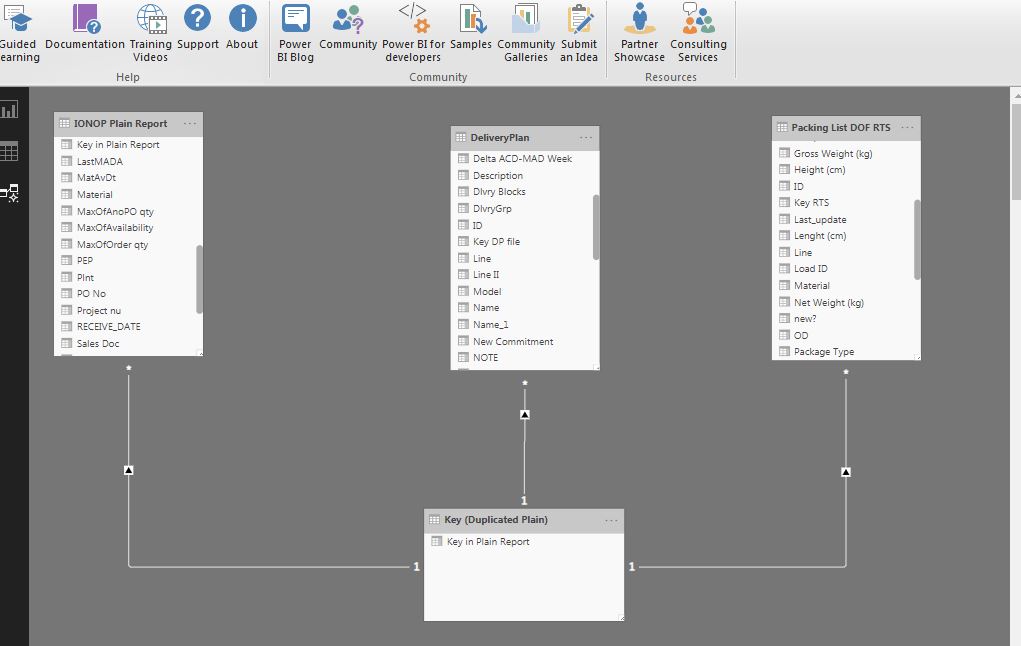Open Guided Learning help
Image resolution: width=1021 pixels, height=646 pixels.
point(18,33)
